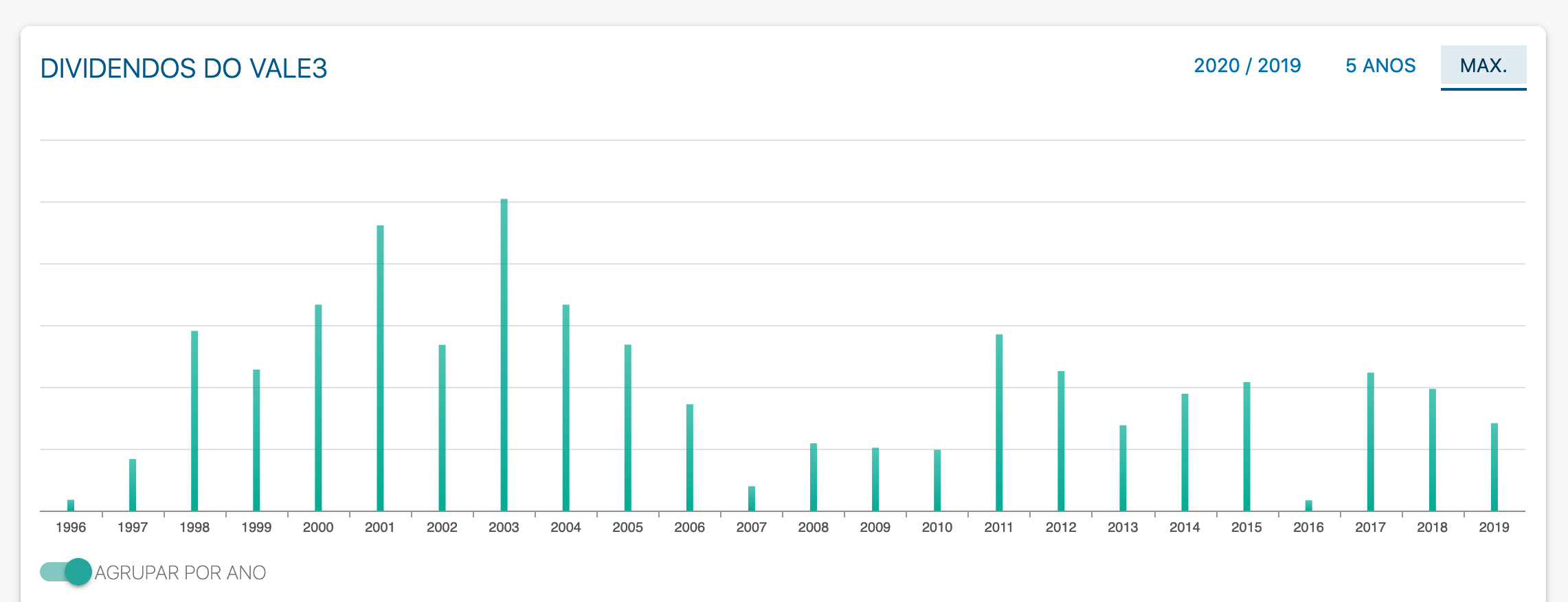Click the 2010 dividend bar

[x=937, y=480]
